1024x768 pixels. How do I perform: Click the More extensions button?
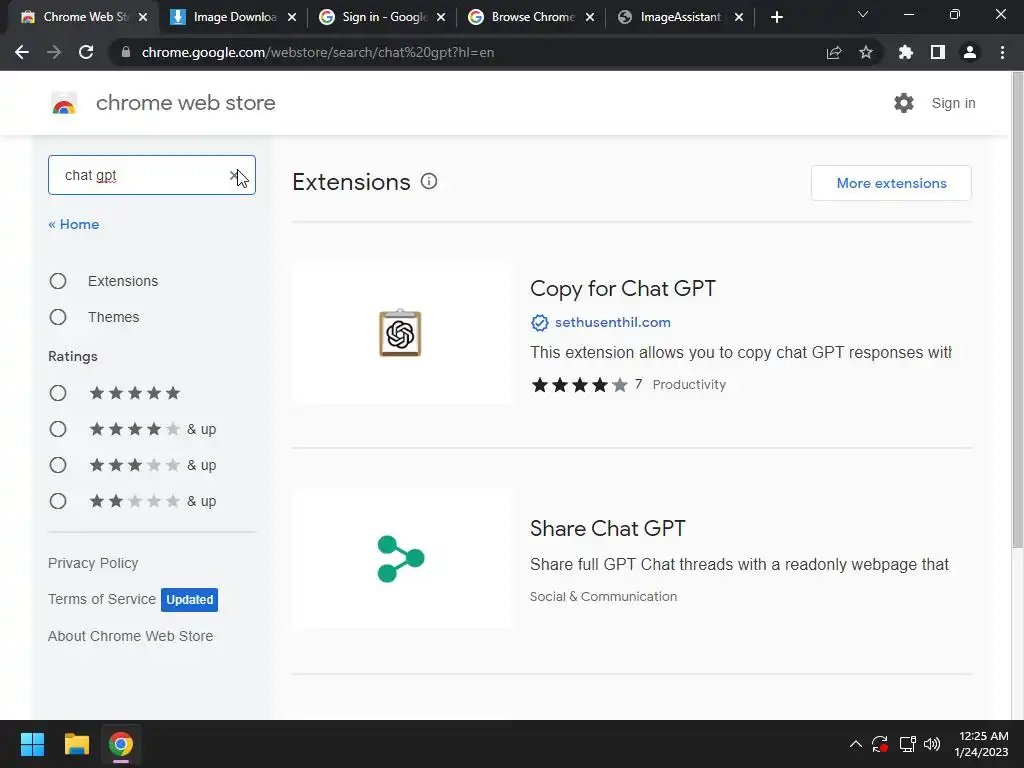[891, 183]
